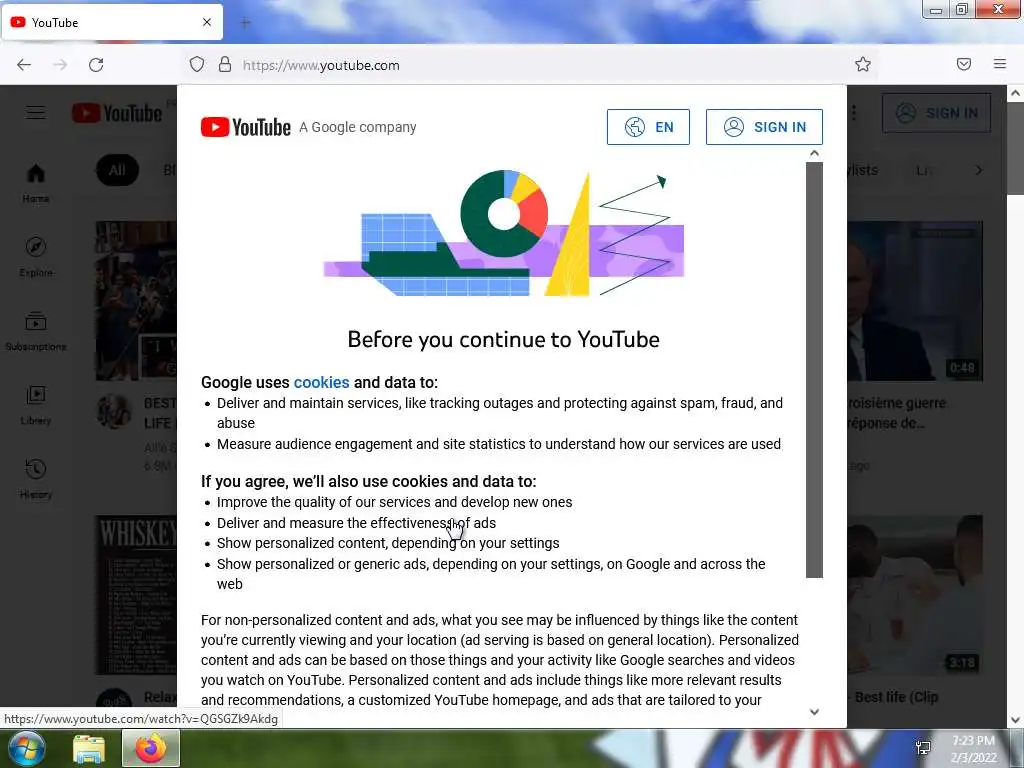Click the page scrollbar down arrow
Image resolution: width=1024 pixels, height=768 pixels.
(x=1015, y=720)
